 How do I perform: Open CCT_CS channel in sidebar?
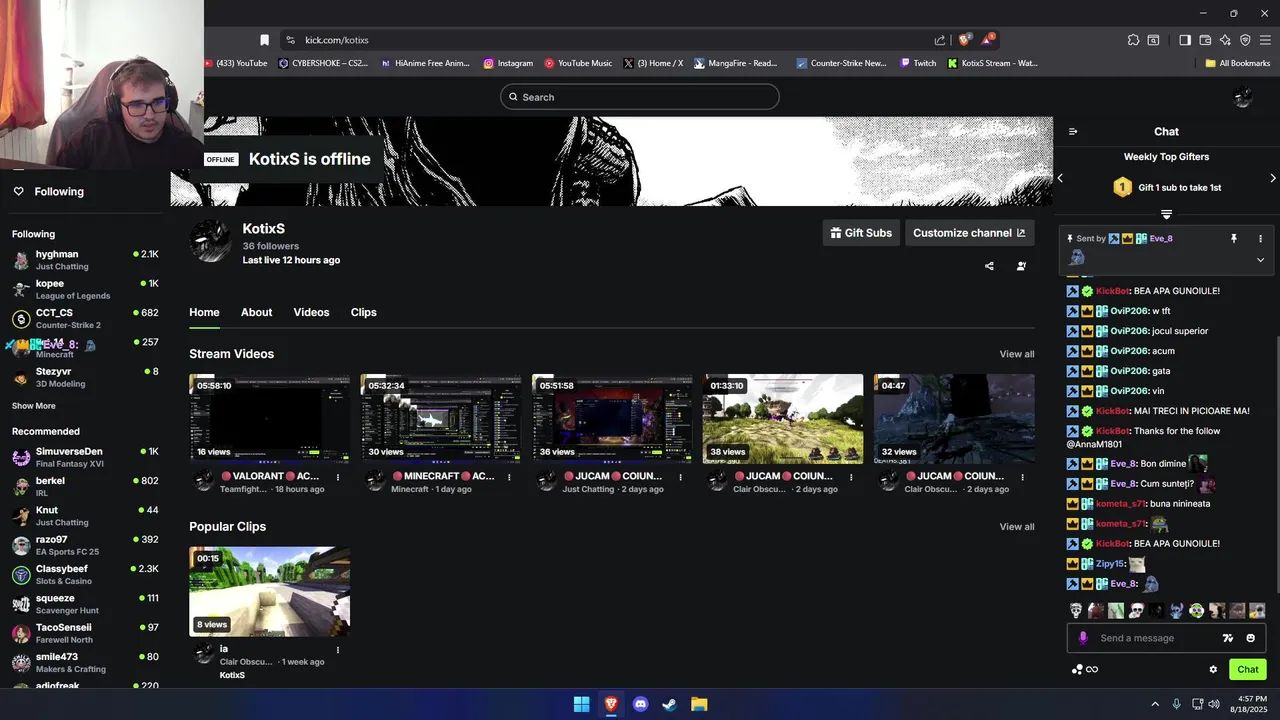85,318
